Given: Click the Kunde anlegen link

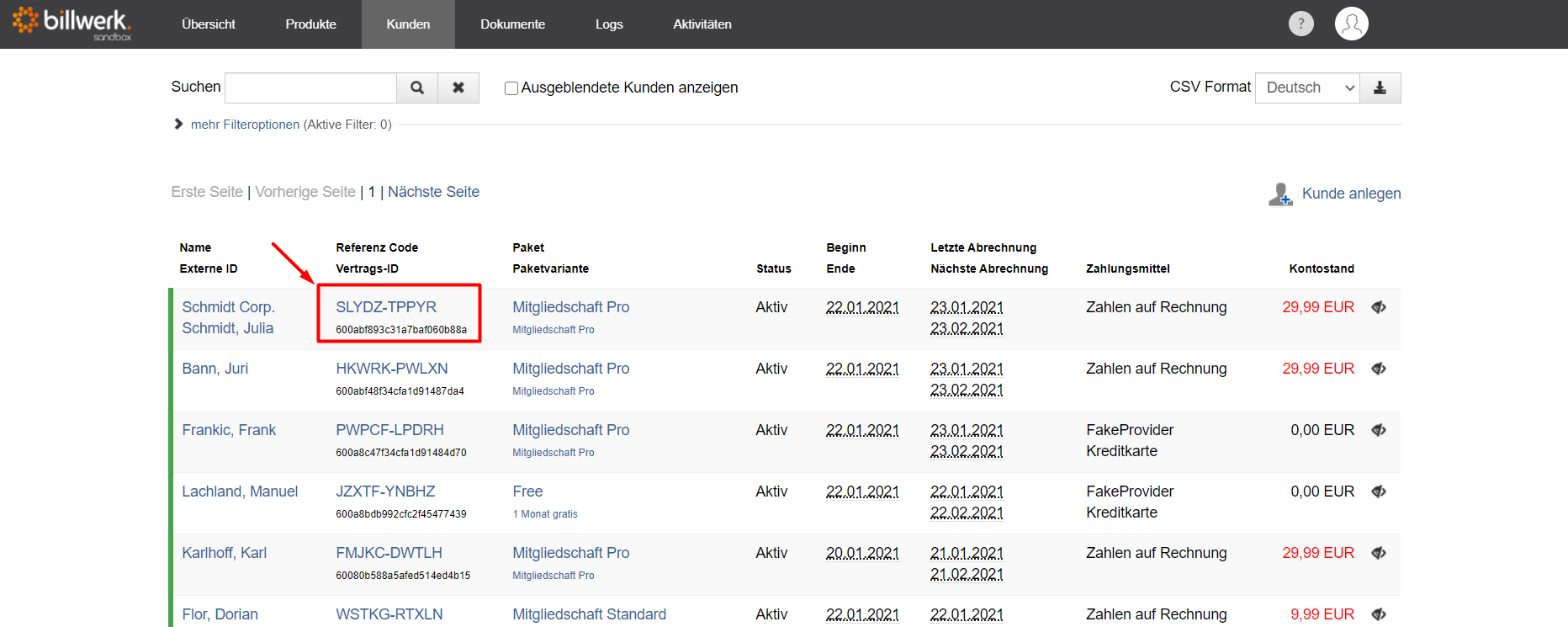Looking at the screenshot, I should coord(1351,194).
